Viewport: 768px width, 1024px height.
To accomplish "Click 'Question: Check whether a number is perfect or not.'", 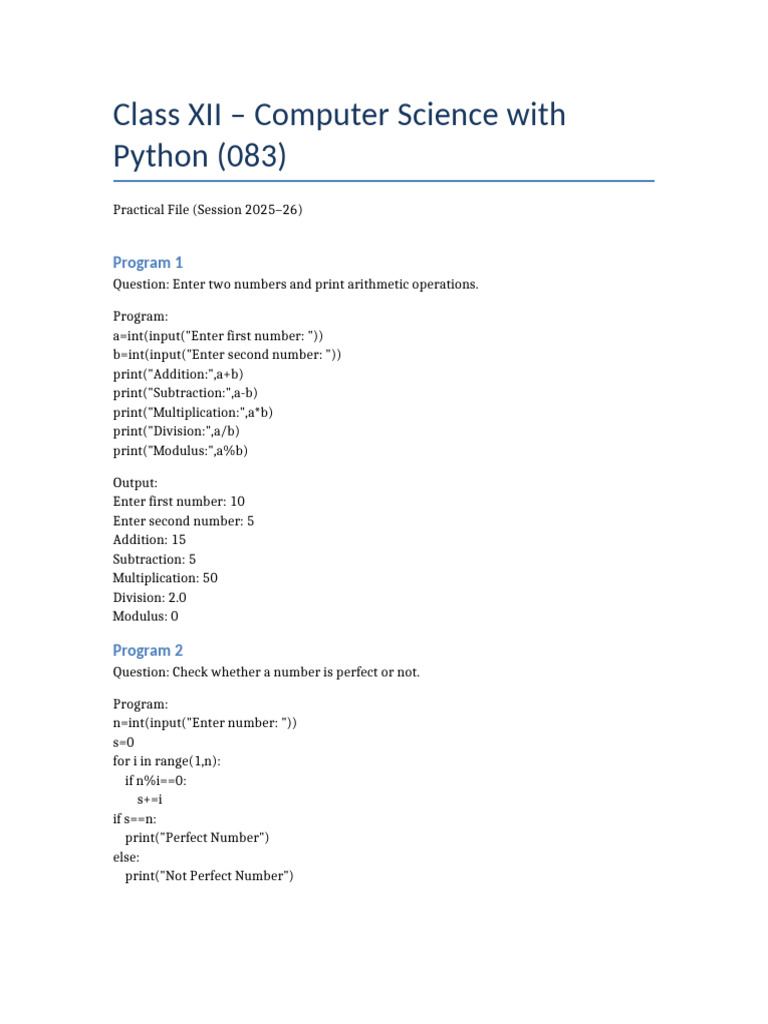I will (266, 673).
